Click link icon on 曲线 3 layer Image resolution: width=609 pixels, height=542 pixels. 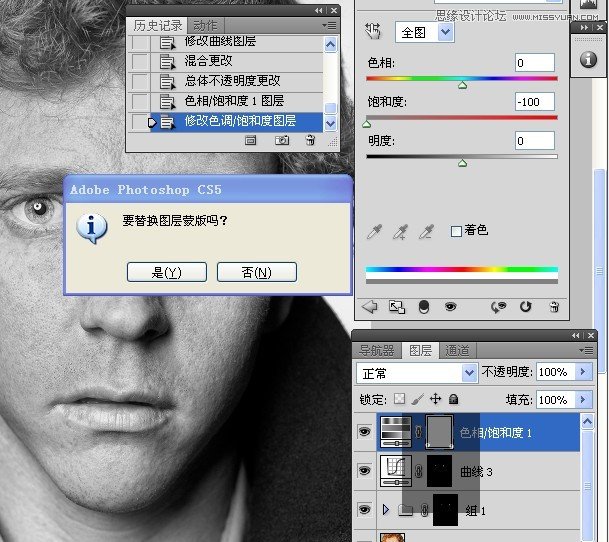point(419,471)
